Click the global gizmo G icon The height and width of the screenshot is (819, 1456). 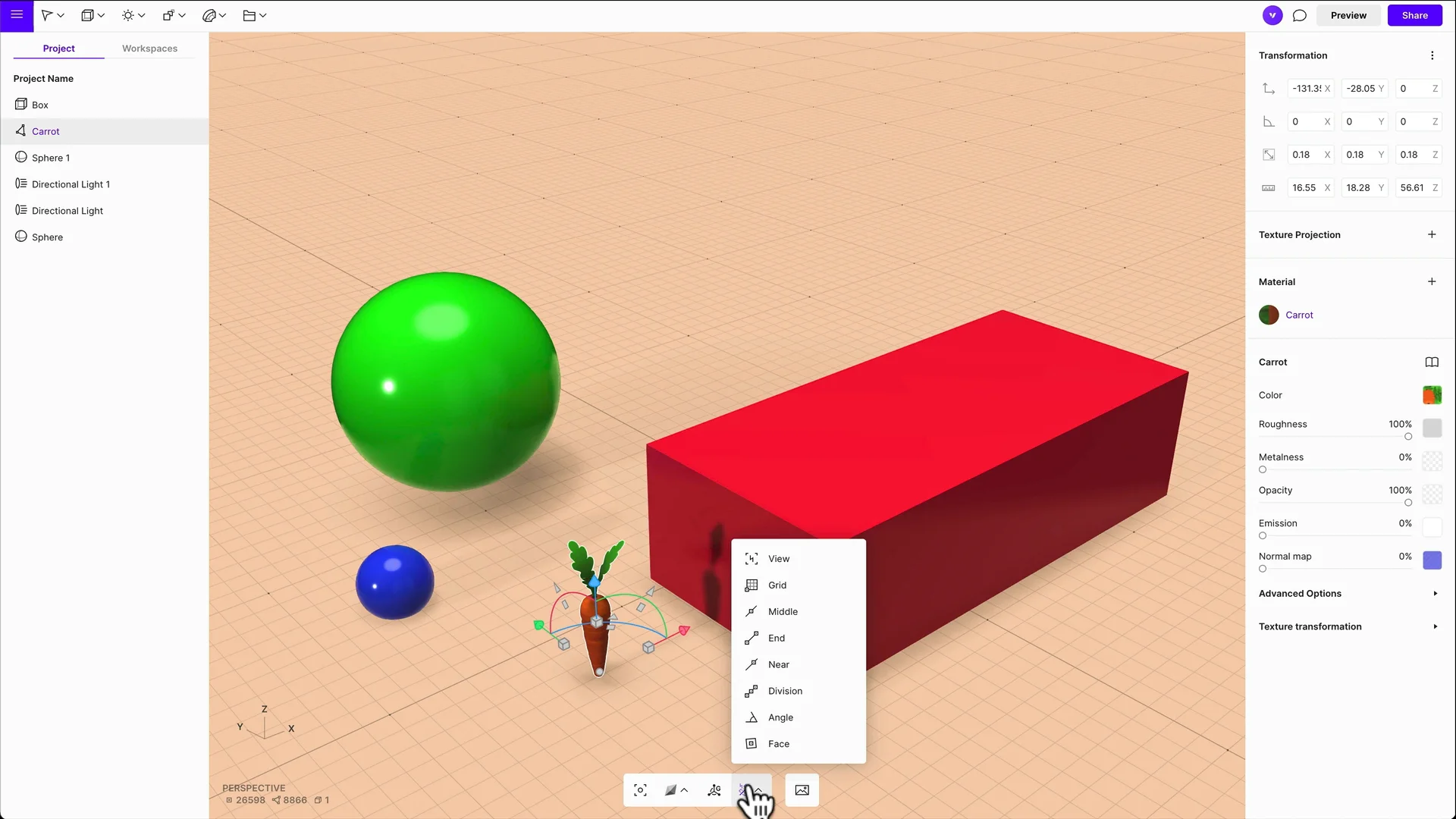[714, 789]
